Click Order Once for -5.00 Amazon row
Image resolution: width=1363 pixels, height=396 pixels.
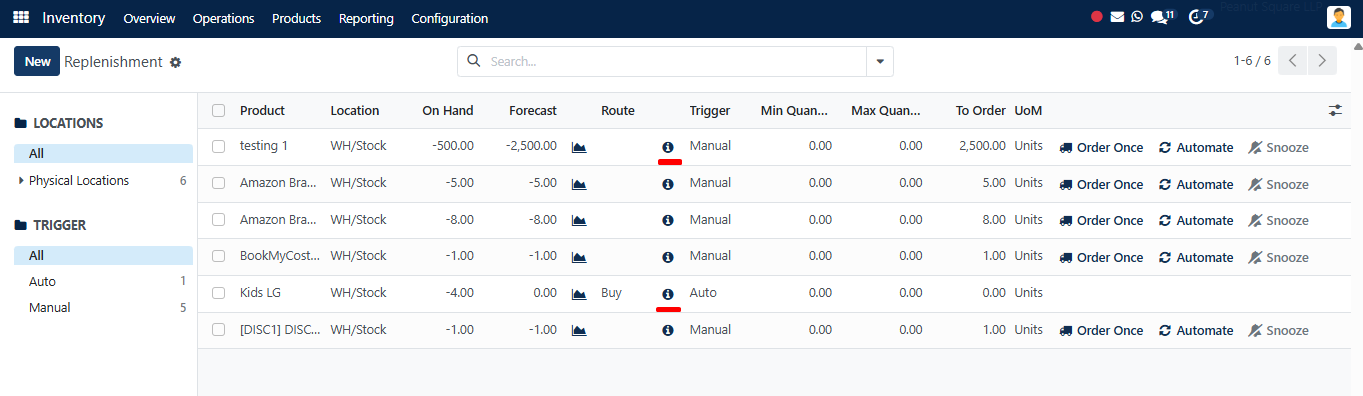(x=1101, y=184)
